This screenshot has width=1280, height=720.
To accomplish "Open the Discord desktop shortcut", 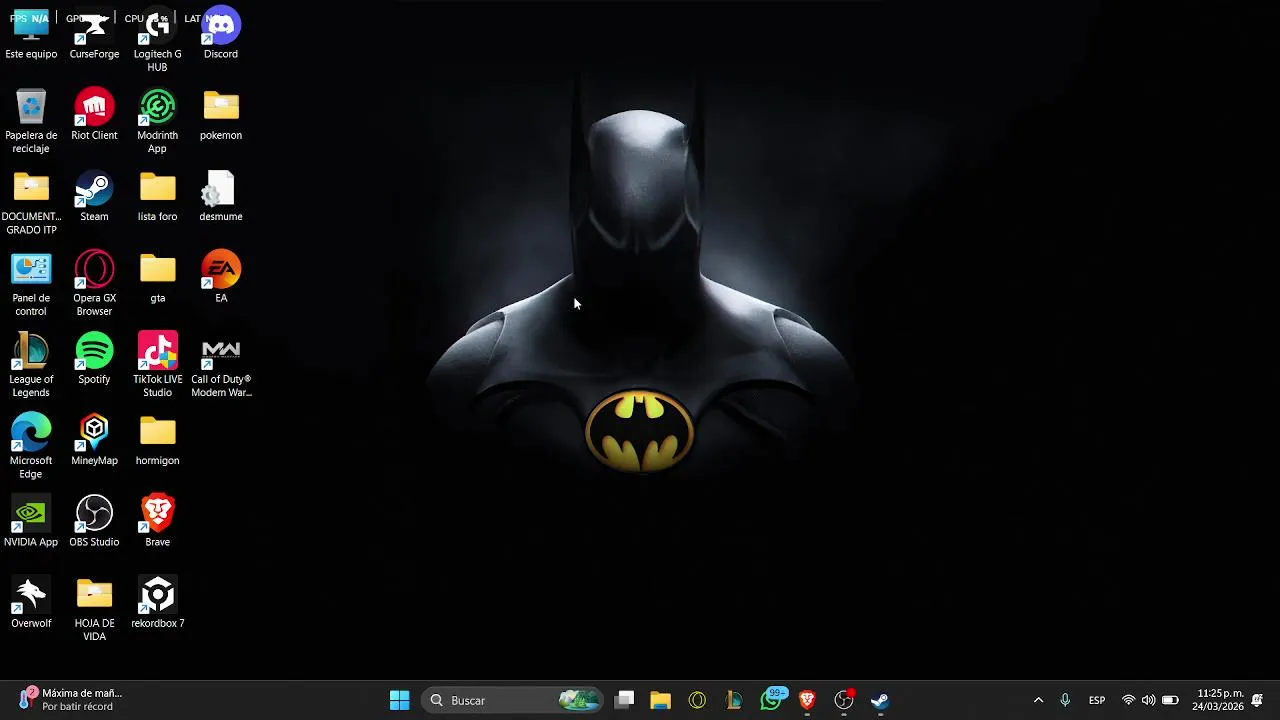I will [221, 34].
